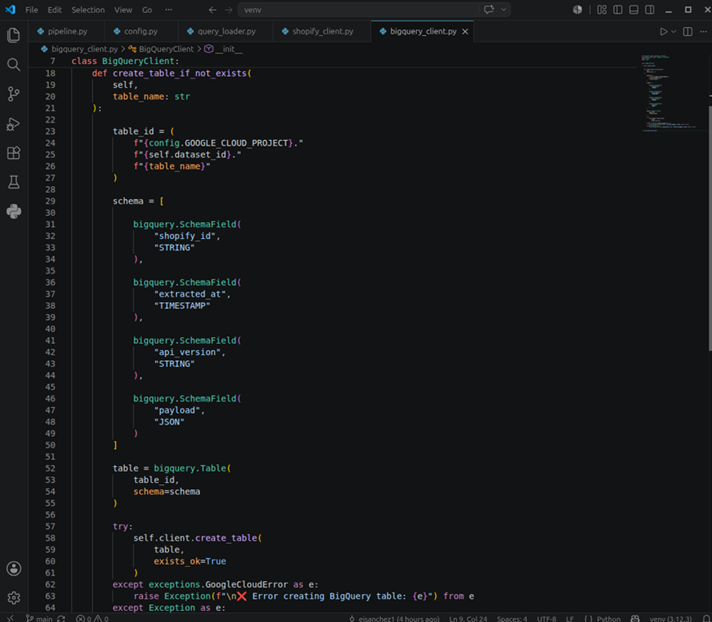
Task: Change LF end-of-line sequence
Action: pyautogui.click(x=569, y=618)
